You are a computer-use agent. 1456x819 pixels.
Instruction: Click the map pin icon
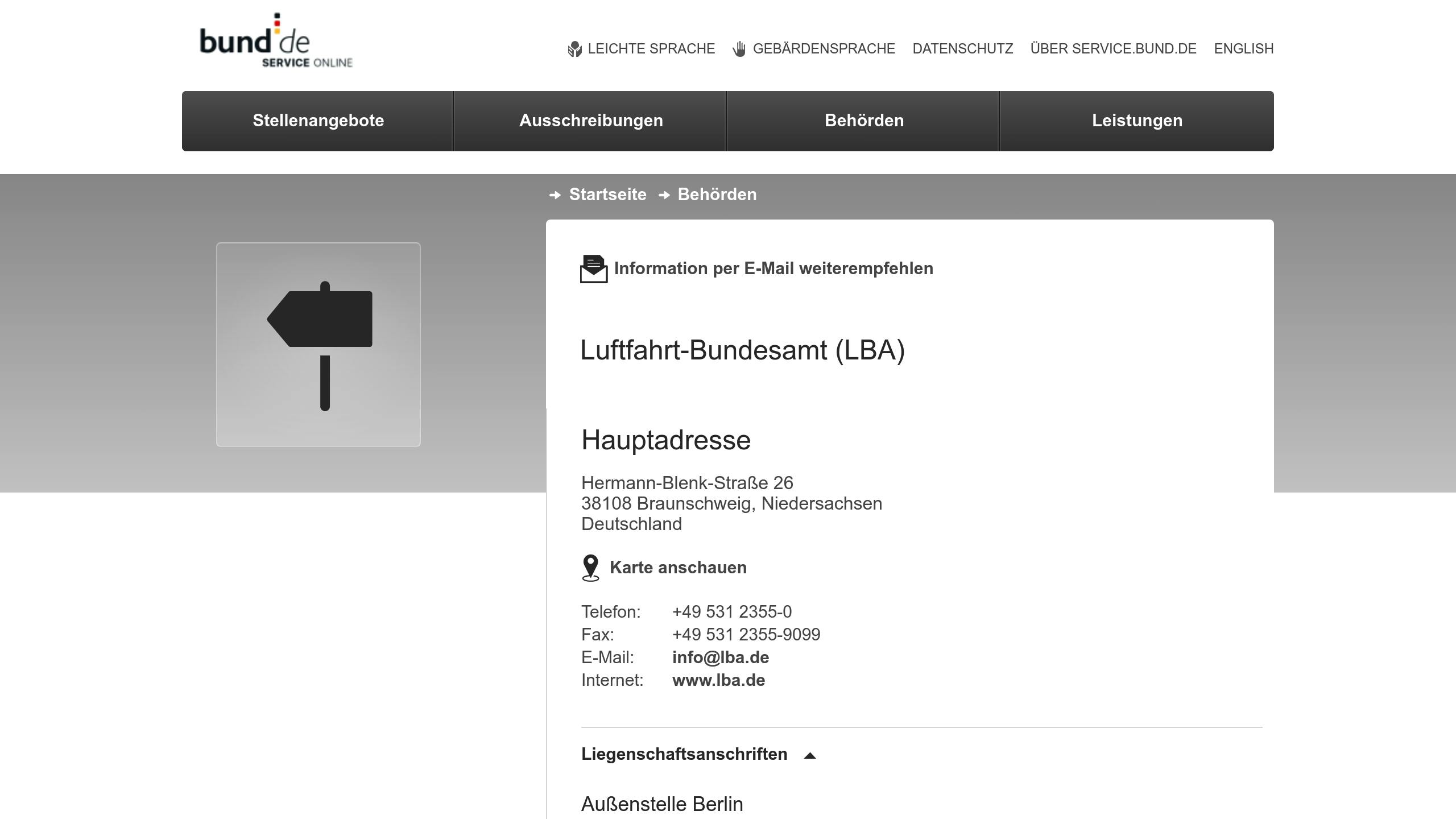tap(591, 568)
